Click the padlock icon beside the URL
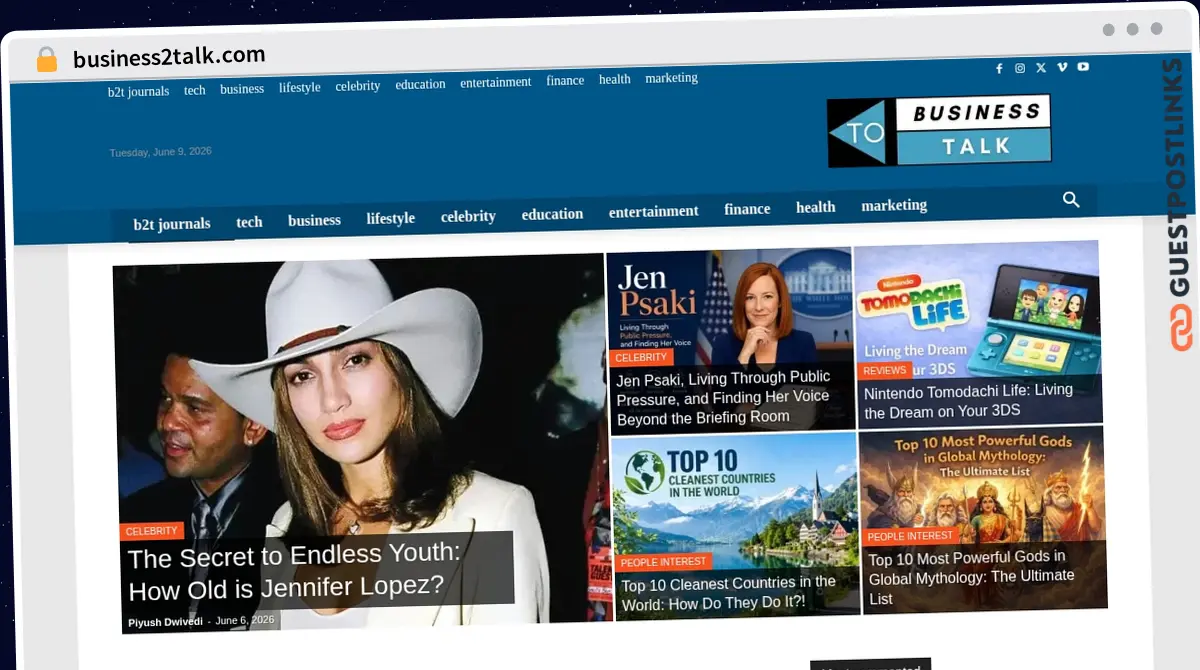 47,60
